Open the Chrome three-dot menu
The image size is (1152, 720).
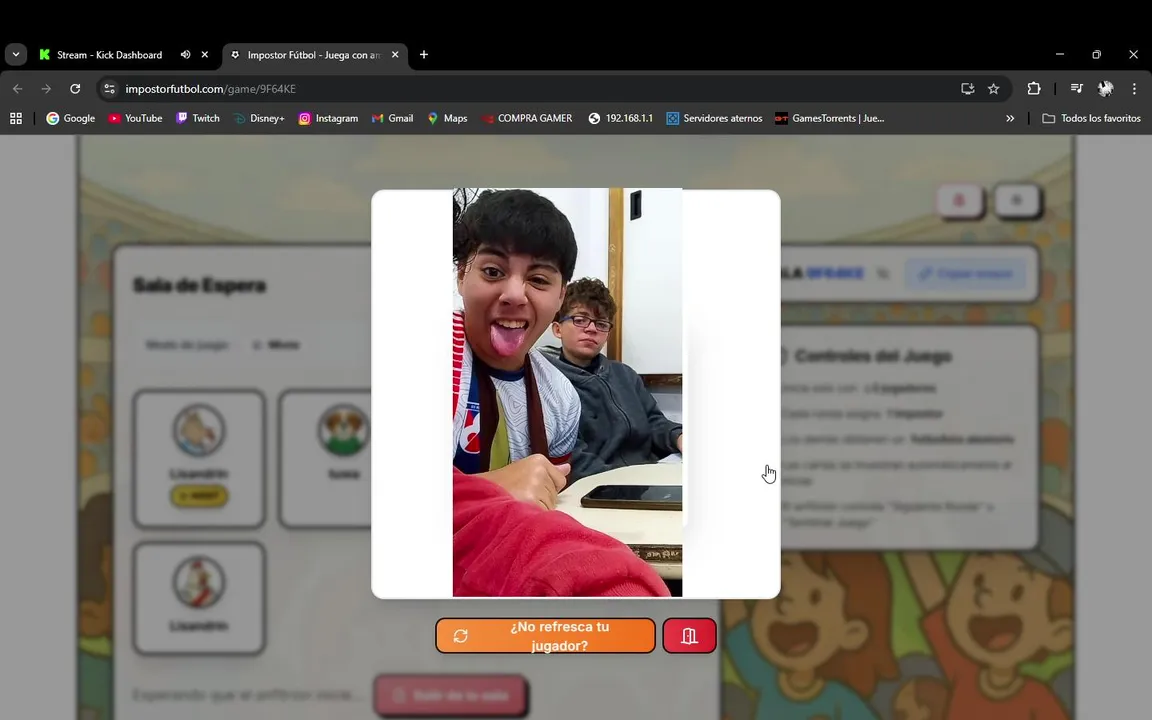pyautogui.click(x=1134, y=89)
